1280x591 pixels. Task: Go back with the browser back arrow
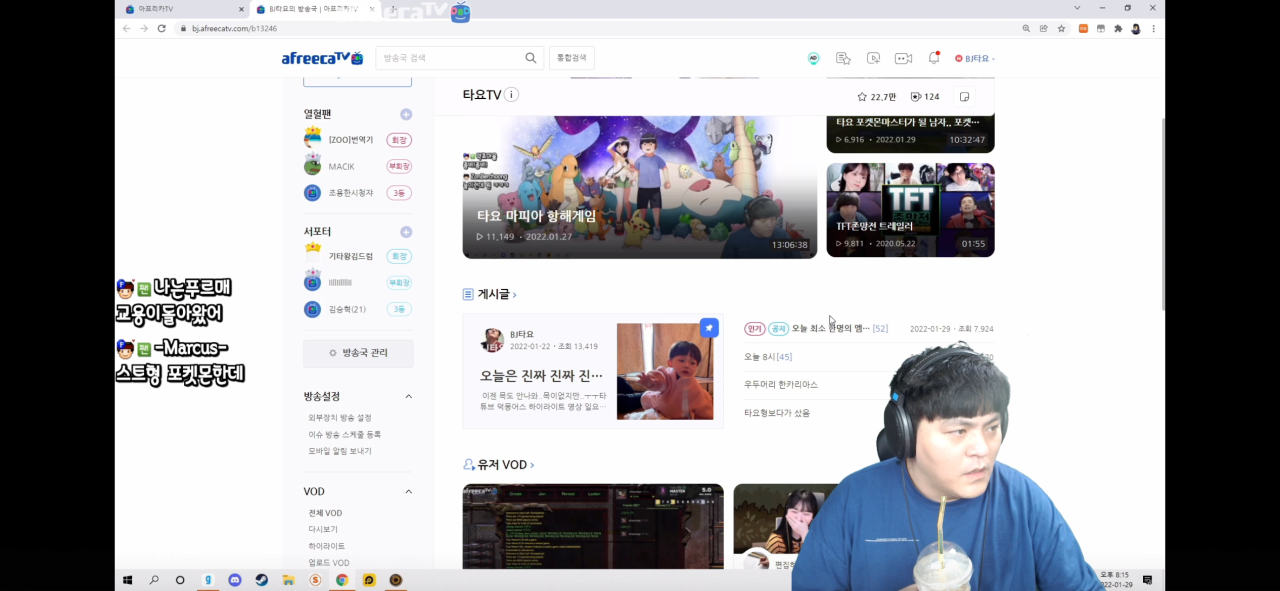tap(126, 29)
